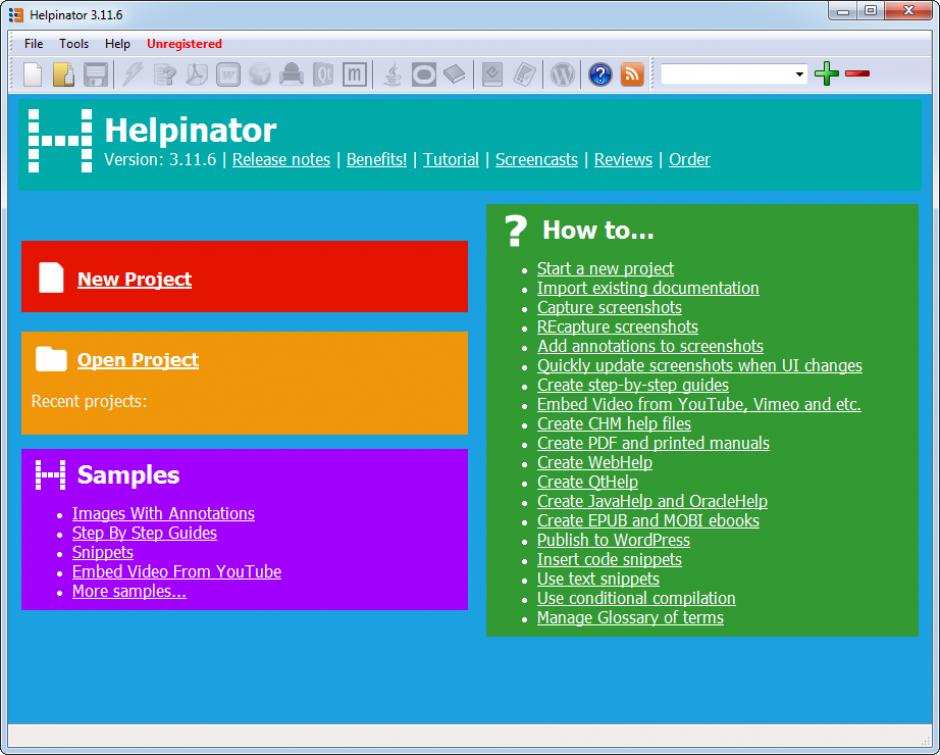Viewport: 940px width, 755px height.
Task: Open the Create CHM help files guide
Action: pos(614,424)
